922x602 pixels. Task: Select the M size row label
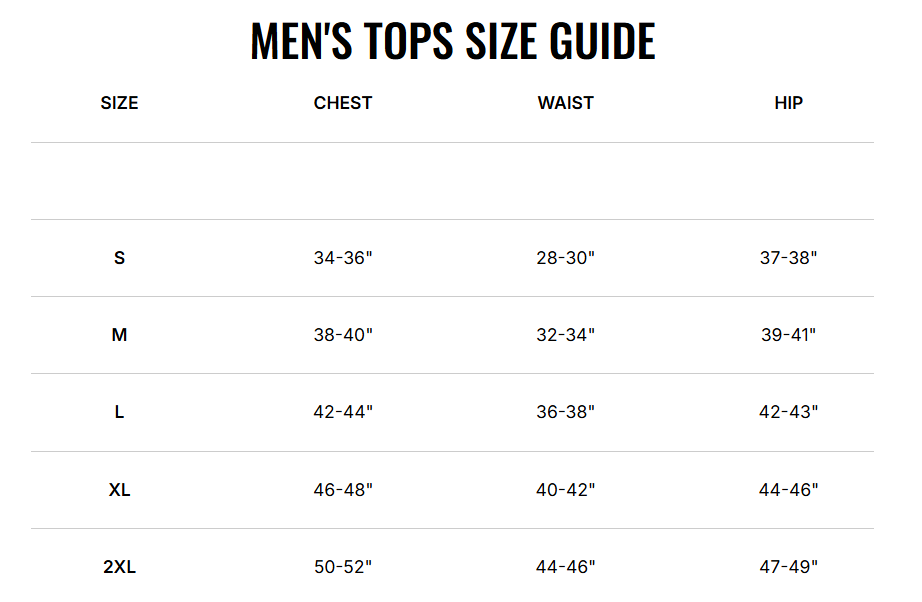(x=119, y=335)
